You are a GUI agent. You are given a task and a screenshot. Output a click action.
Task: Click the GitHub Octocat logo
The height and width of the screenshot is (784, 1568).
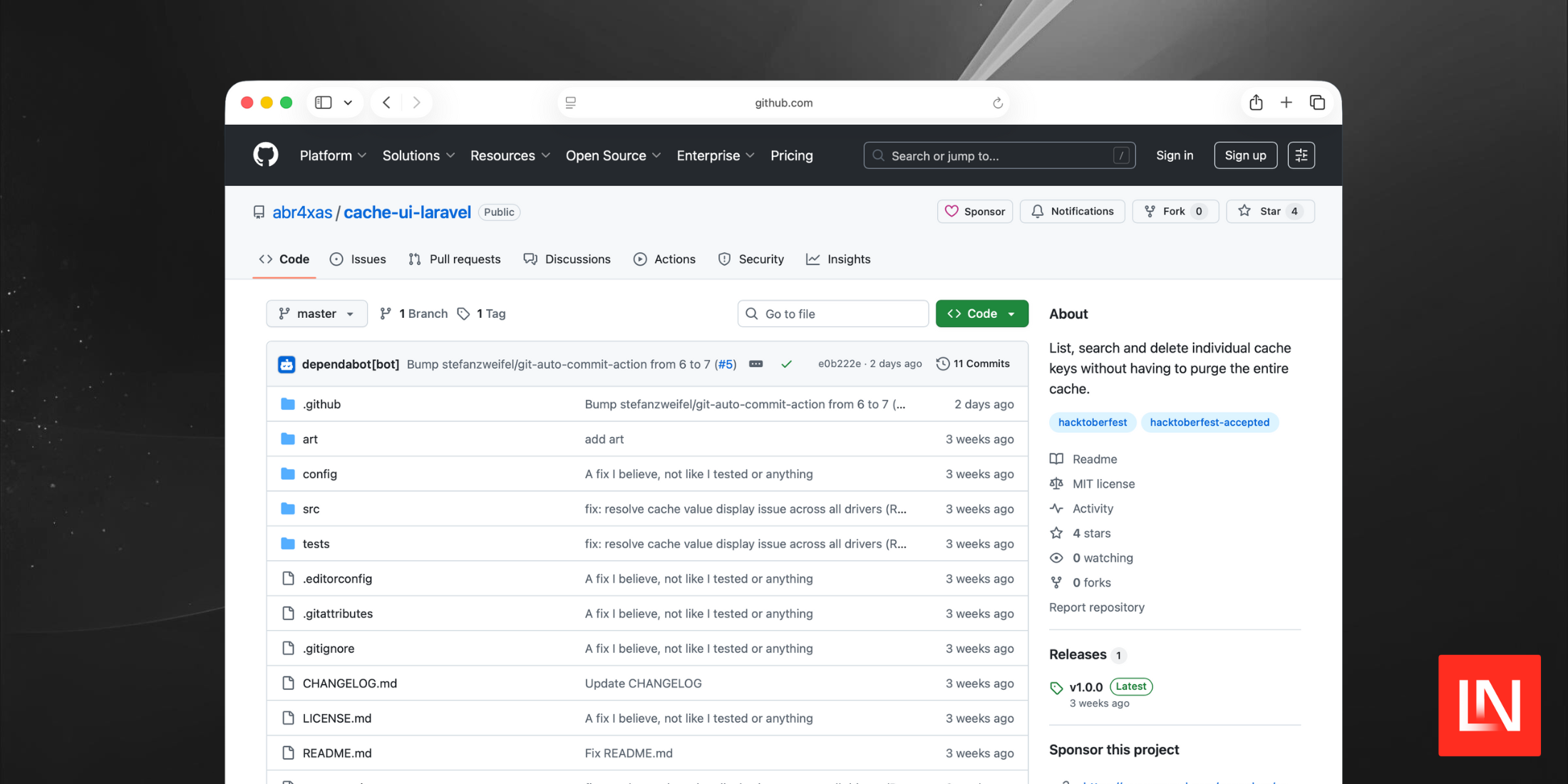(x=265, y=155)
